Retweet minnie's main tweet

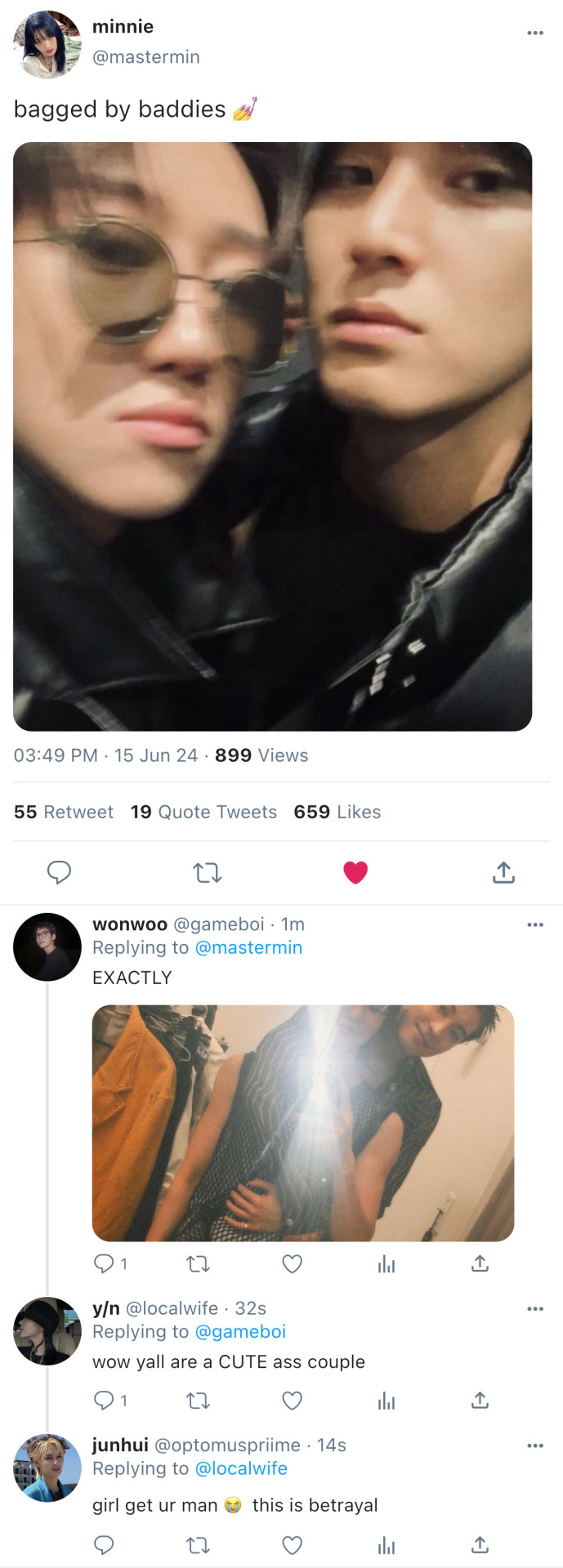click(x=208, y=873)
